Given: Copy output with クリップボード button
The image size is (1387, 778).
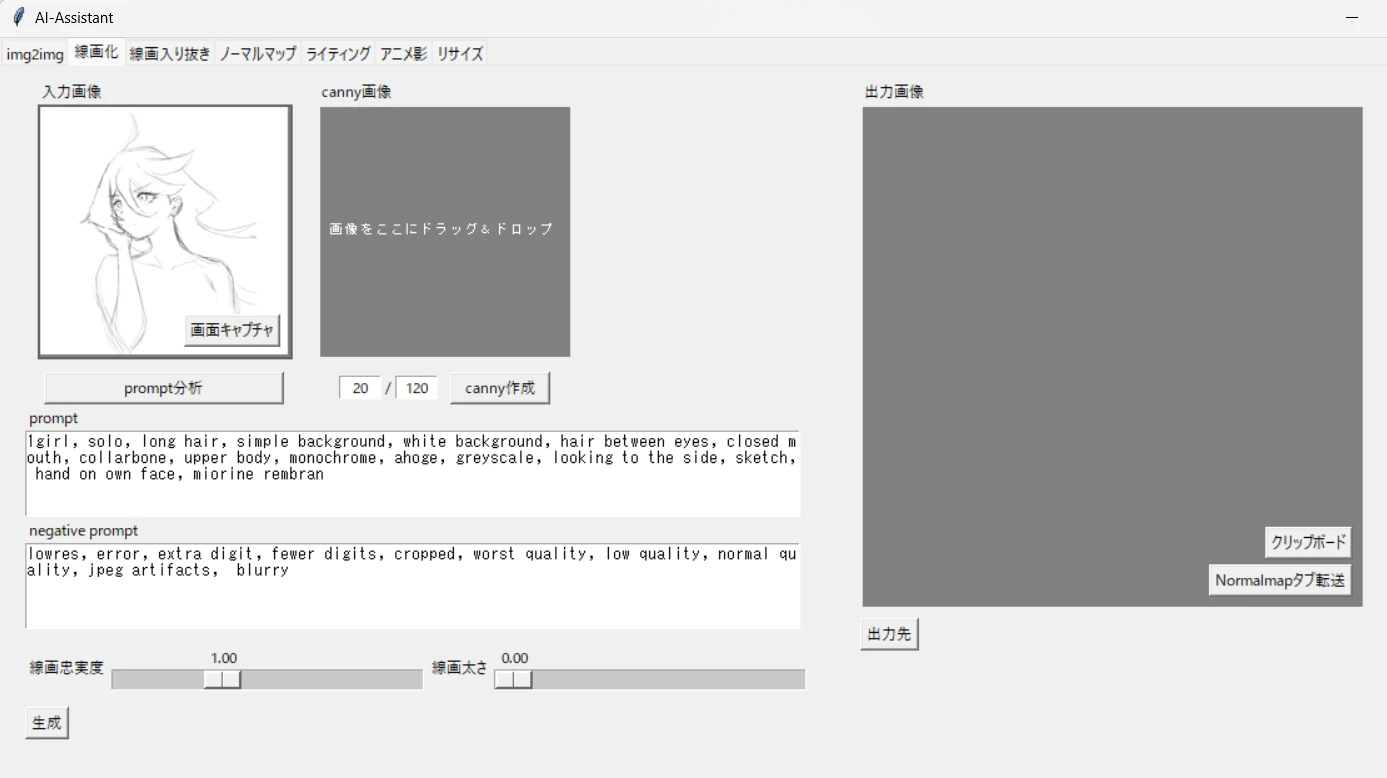Looking at the screenshot, I should pos(1308,543).
